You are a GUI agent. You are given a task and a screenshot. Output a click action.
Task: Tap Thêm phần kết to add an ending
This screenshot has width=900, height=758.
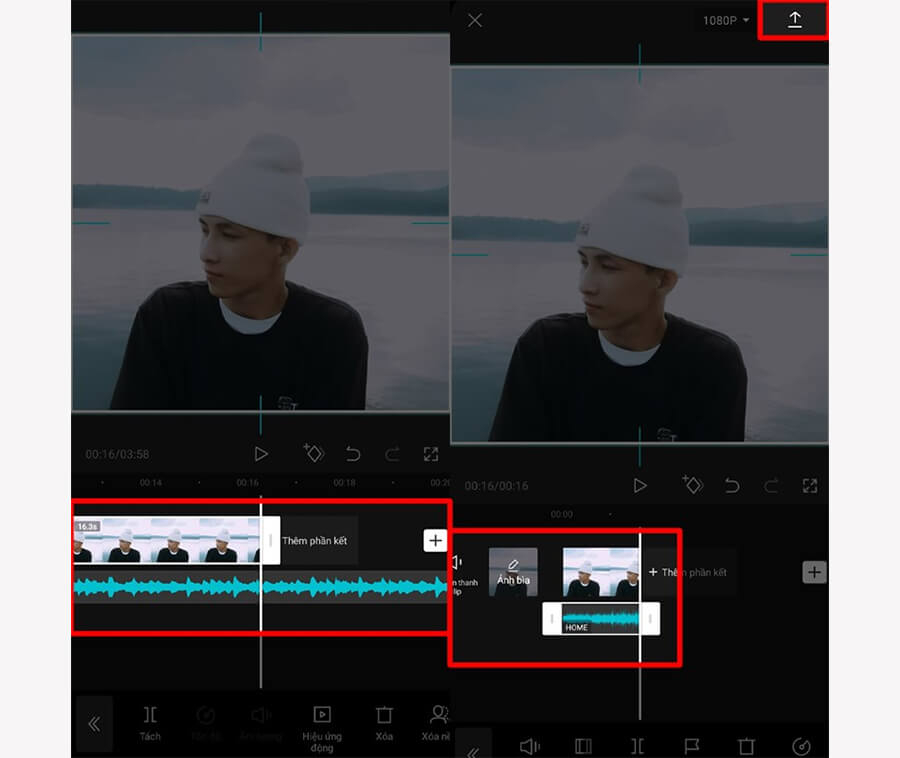[318, 540]
